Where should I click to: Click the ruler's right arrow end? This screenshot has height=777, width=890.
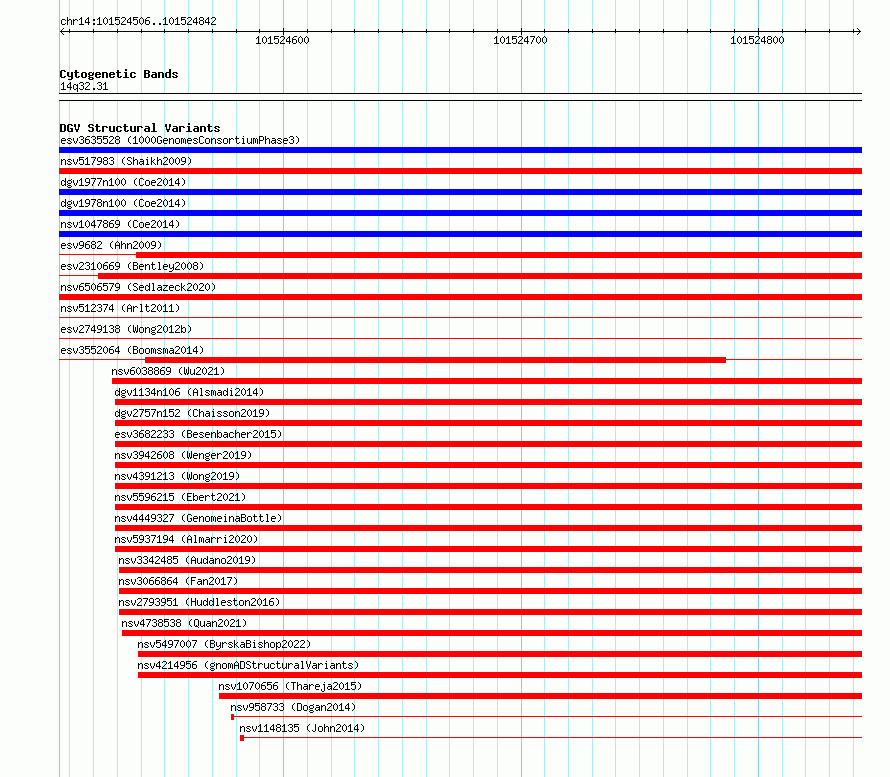click(858, 31)
